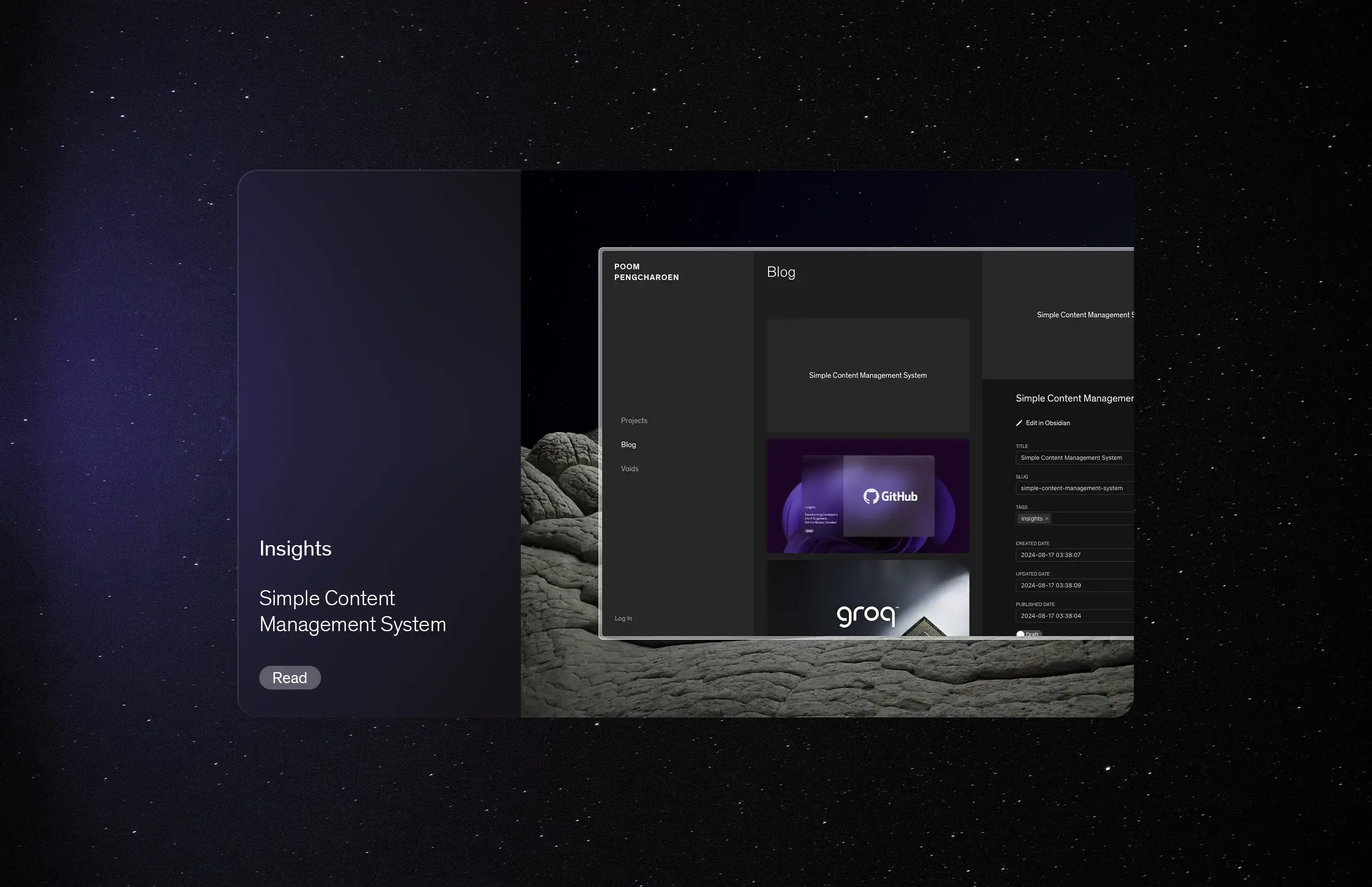Open the Simple Content Management System blog card
The height and width of the screenshot is (887, 1372).
pos(867,375)
